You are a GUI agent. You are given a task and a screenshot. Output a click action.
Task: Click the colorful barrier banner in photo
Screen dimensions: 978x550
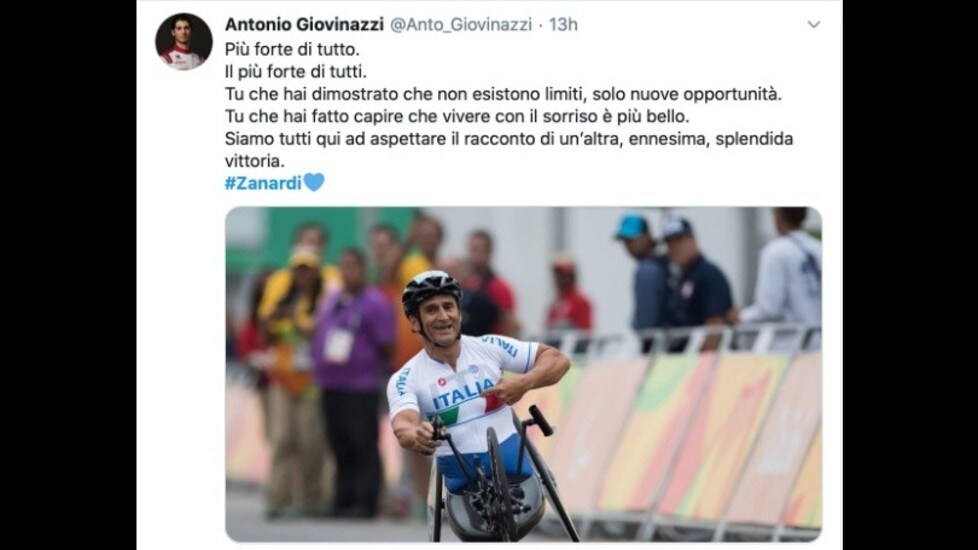(x=686, y=437)
